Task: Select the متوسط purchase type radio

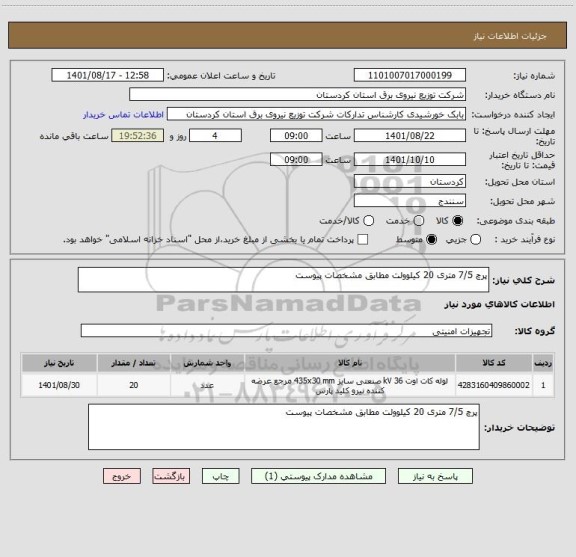Action: click(x=431, y=240)
